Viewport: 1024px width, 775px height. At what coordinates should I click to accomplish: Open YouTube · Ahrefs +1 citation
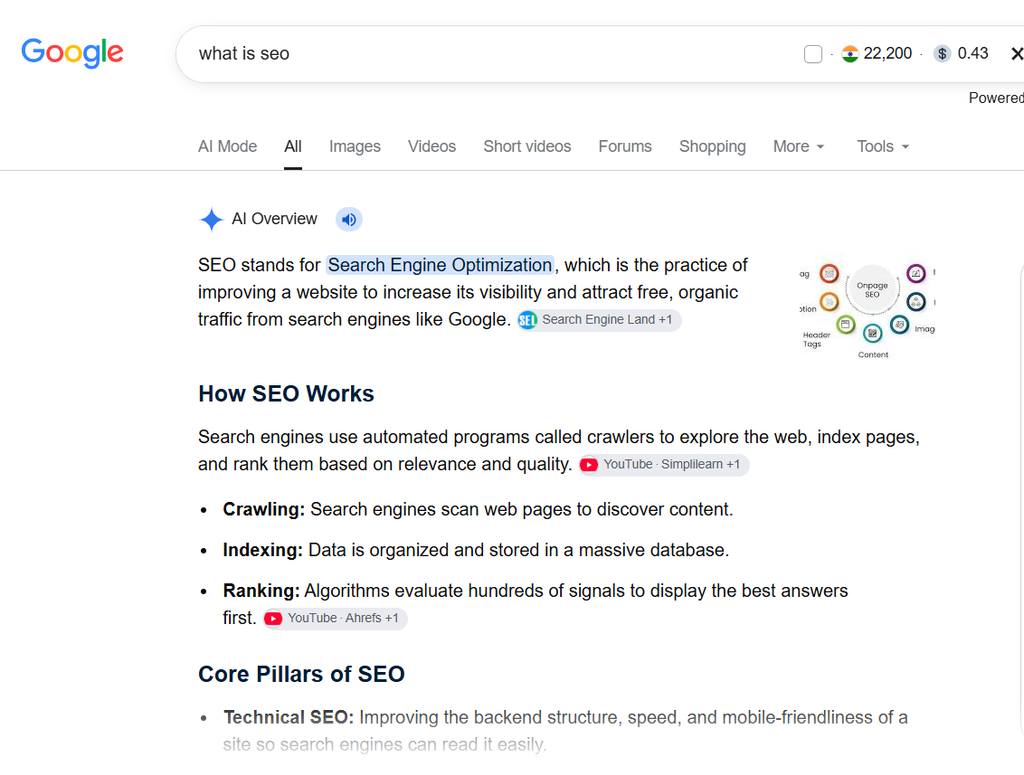tap(335, 618)
